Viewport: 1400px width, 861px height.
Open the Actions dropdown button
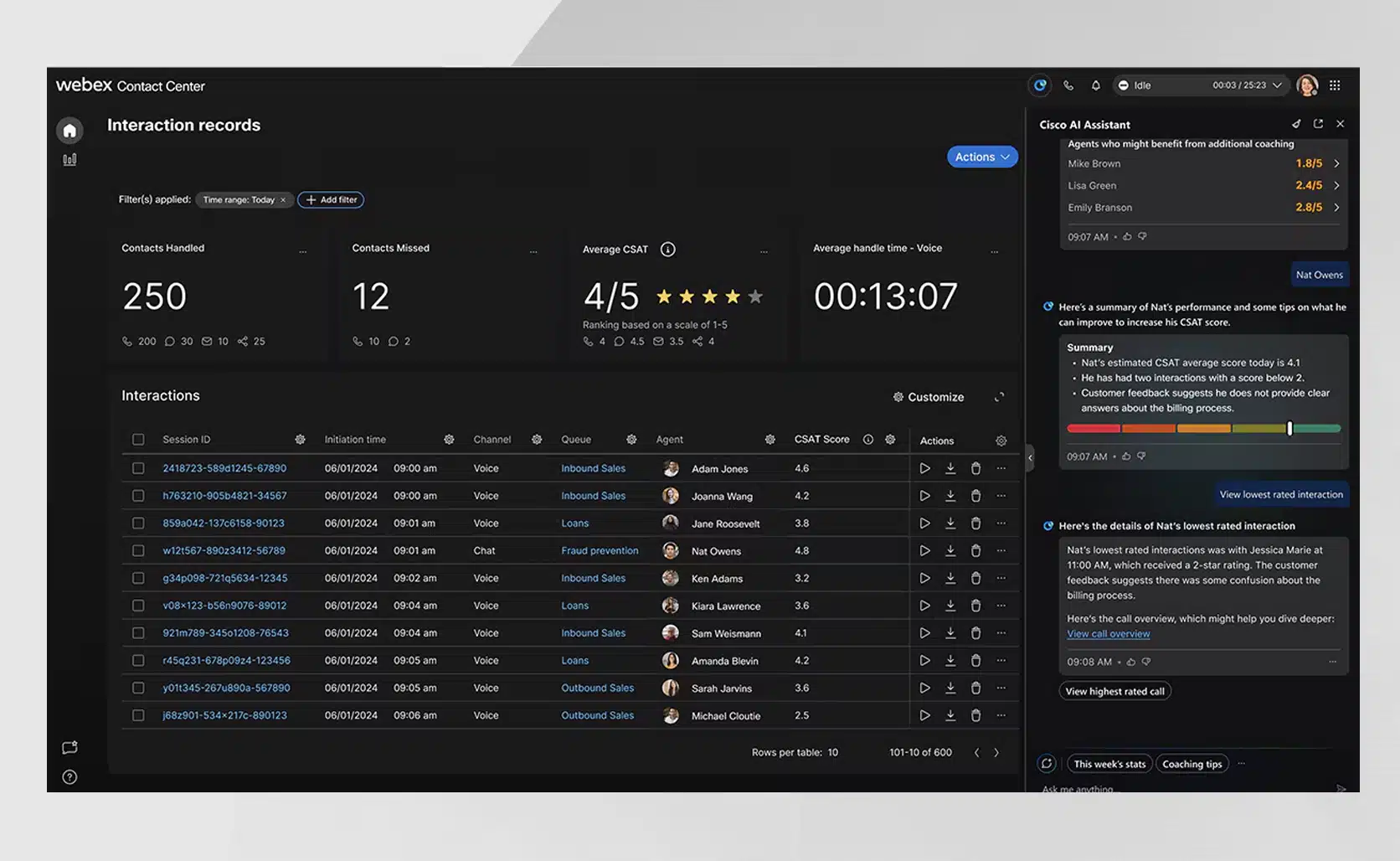tap(982, 157)
